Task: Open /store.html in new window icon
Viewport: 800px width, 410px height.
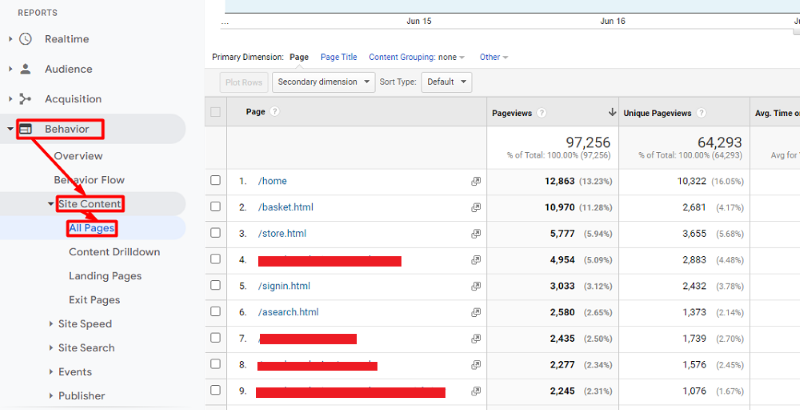Action: point(476,234)
